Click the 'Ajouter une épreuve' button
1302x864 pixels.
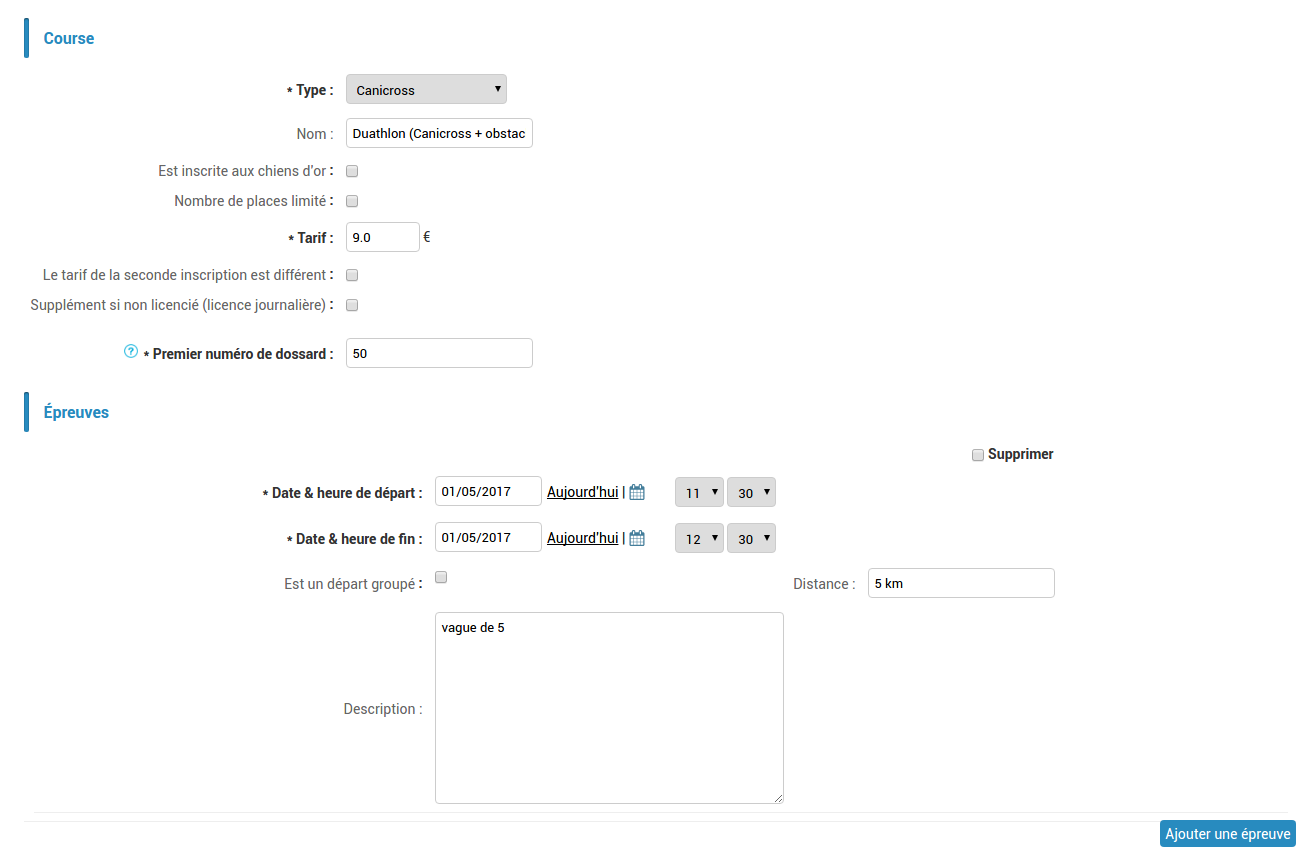[x=1228, y=834]
